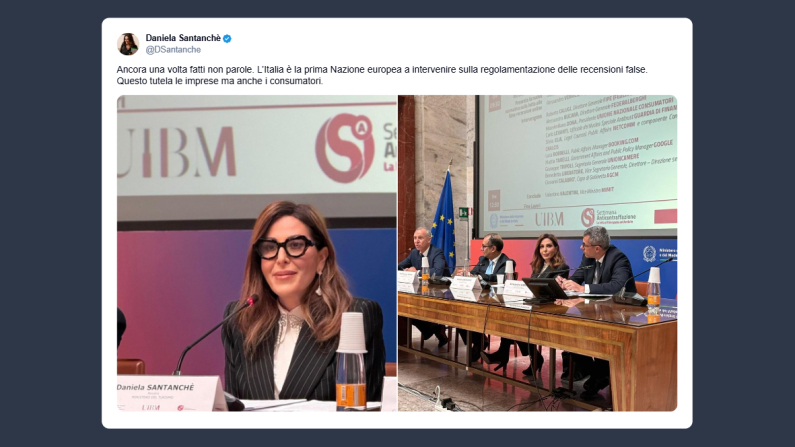This screenshot has width=795, height=447.
Task: Click the green emergency exit sign
Action: (x=464, y=213)
